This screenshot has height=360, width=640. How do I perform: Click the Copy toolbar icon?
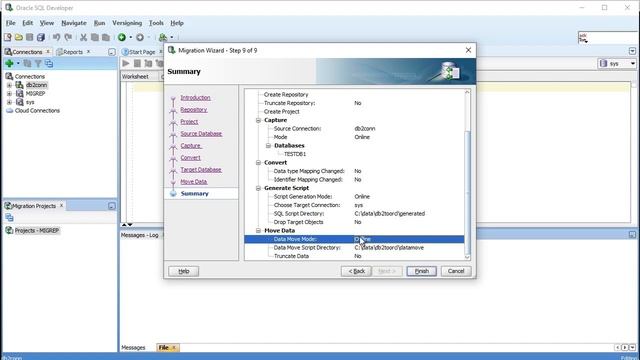point(95,38)
